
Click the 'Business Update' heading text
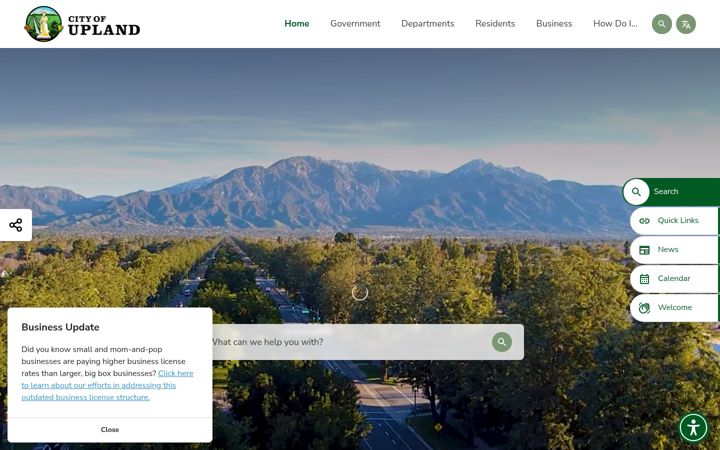point(60,327)
